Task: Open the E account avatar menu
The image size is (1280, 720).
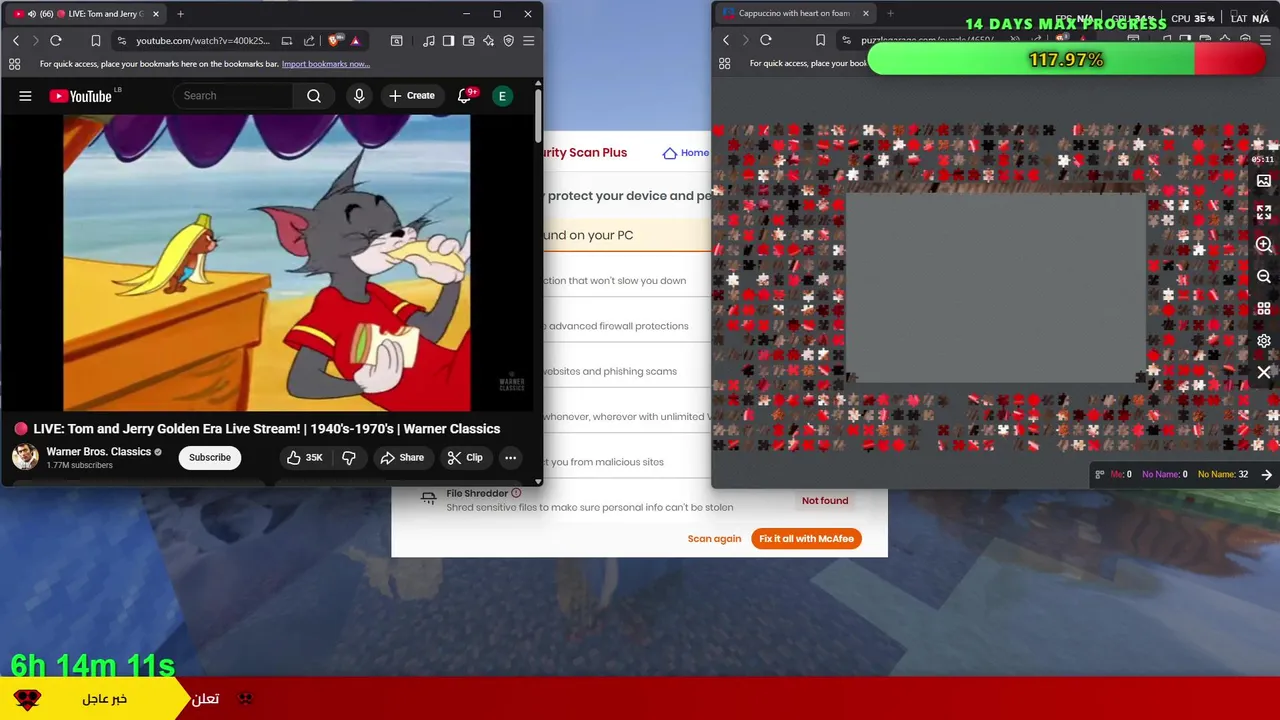Action: 502,96
